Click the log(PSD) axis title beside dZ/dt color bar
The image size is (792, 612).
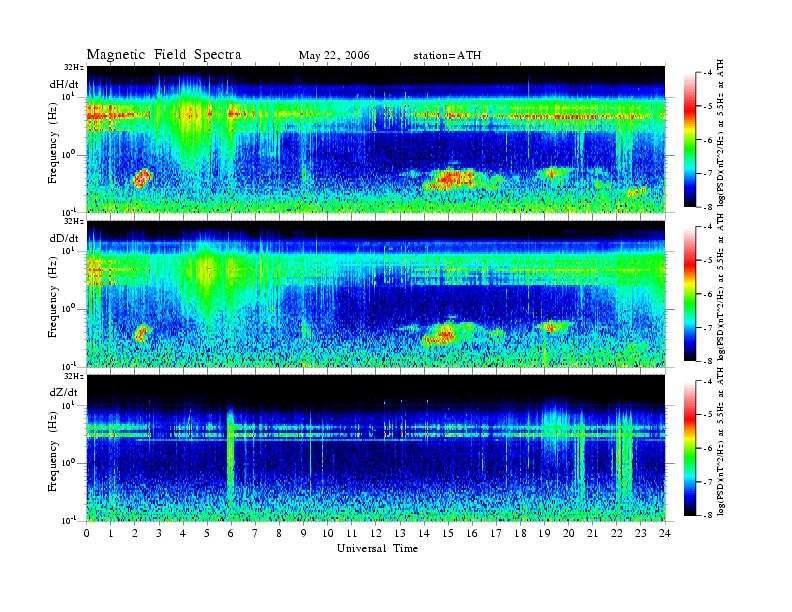720,441
